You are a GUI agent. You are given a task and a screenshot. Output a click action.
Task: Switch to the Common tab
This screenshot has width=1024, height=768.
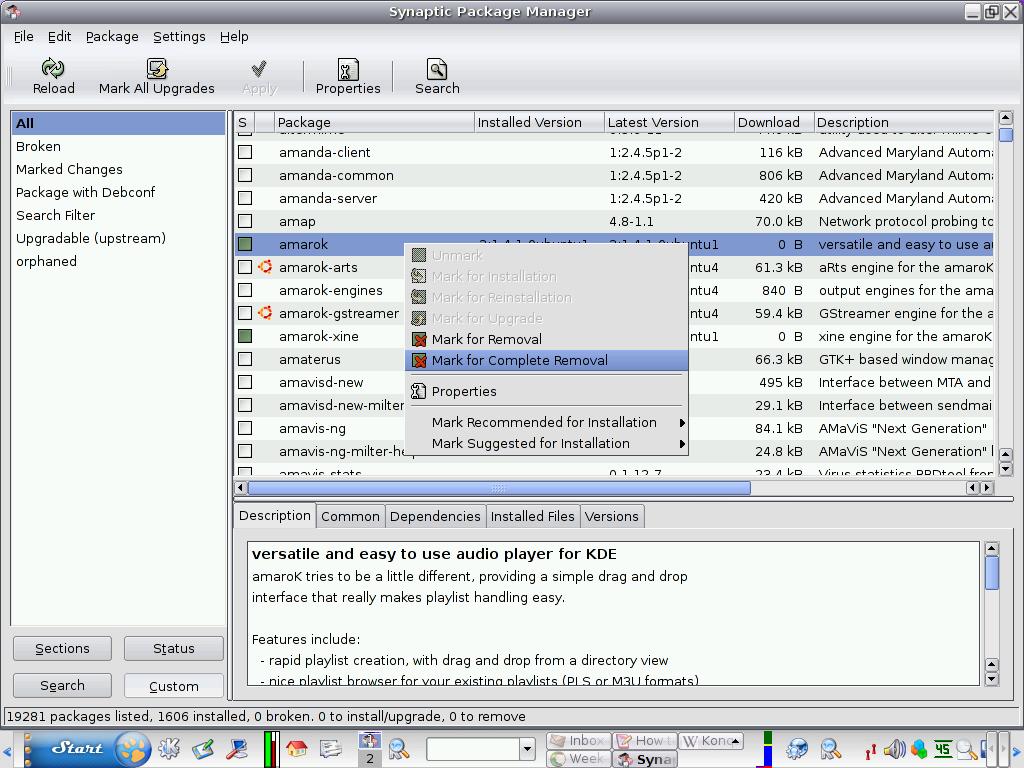click(x=350, y=516)
